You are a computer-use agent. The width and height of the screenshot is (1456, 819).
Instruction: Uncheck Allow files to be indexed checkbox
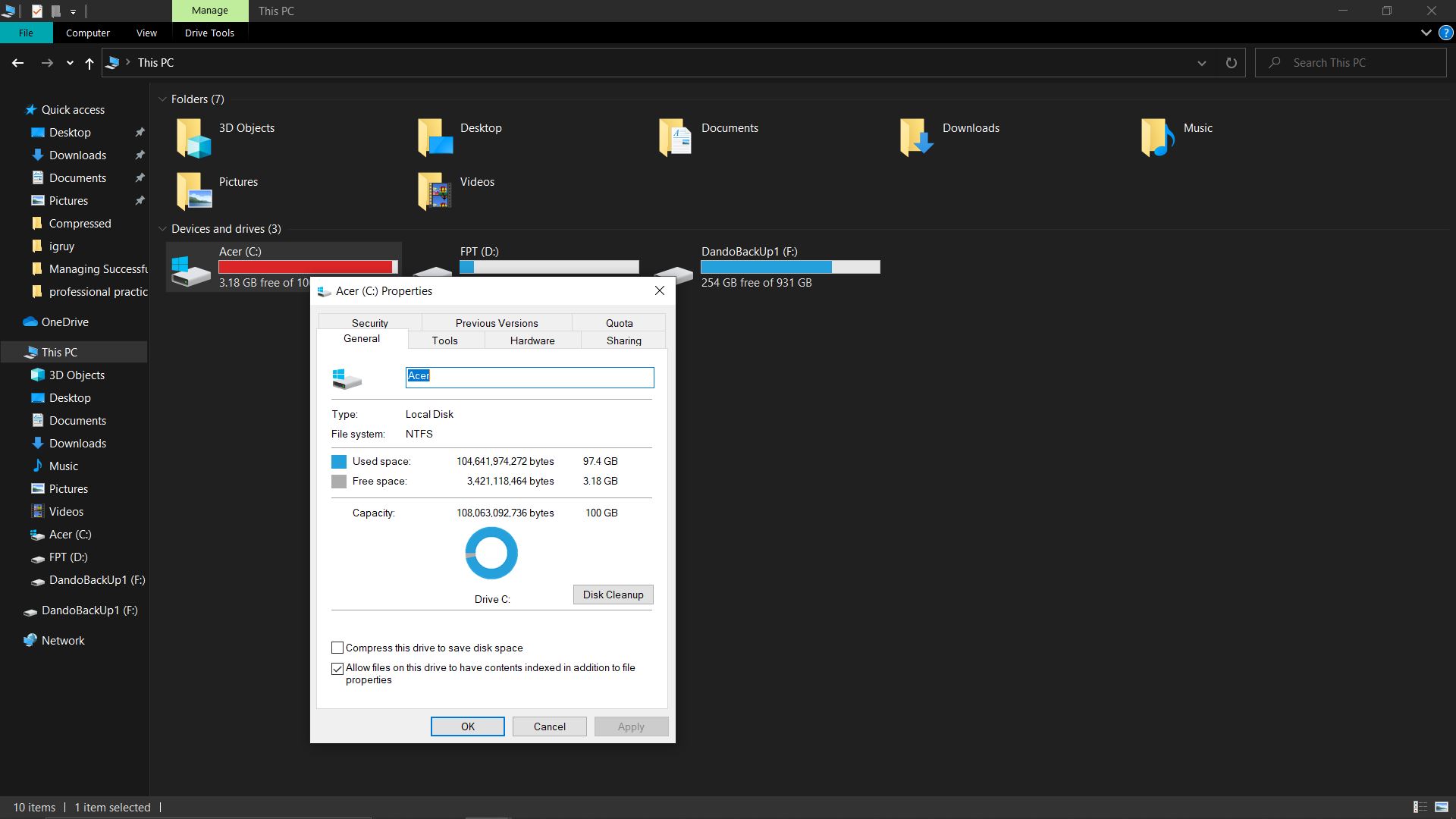tap(337, 669)
